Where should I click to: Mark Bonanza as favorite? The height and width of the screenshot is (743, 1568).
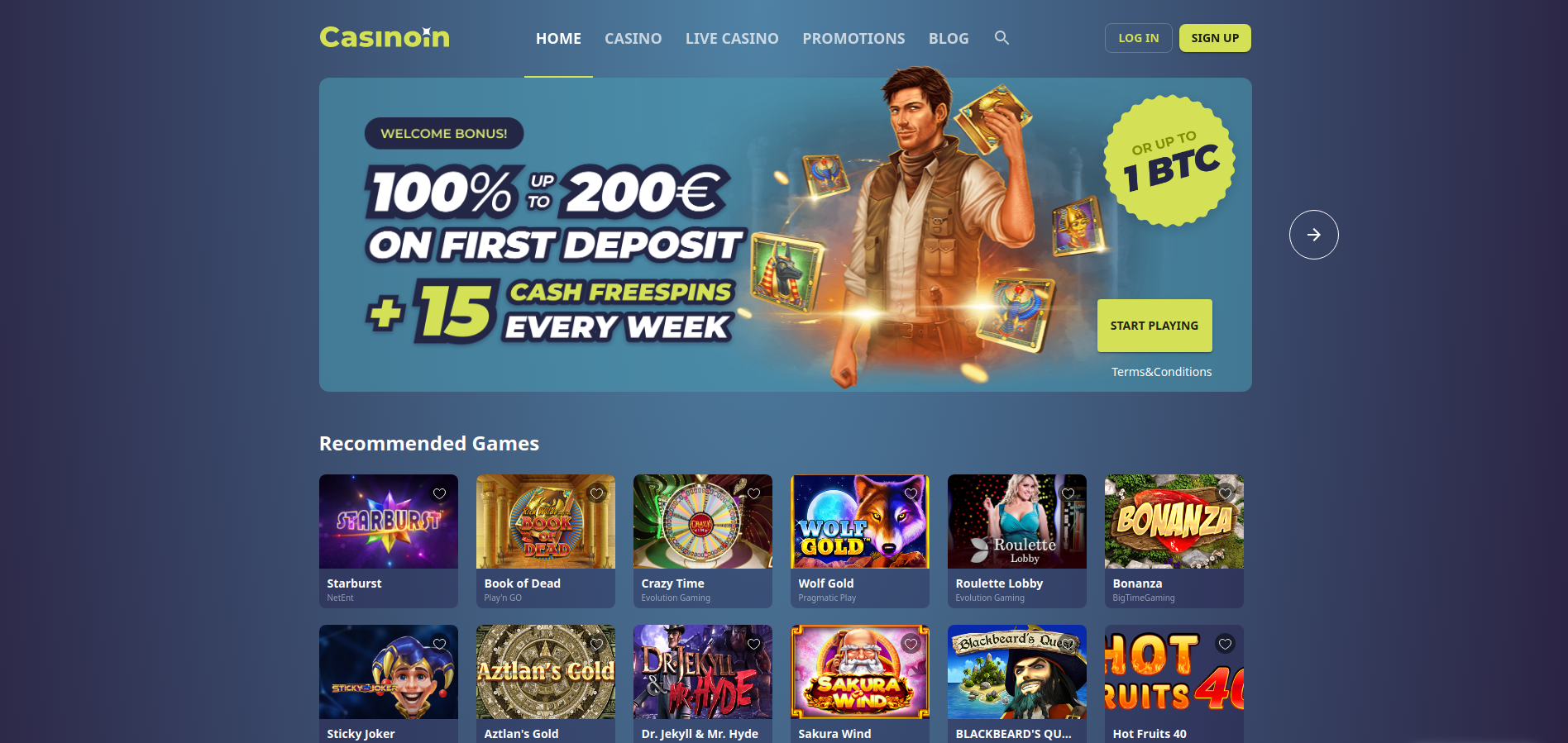point(1225,493)
